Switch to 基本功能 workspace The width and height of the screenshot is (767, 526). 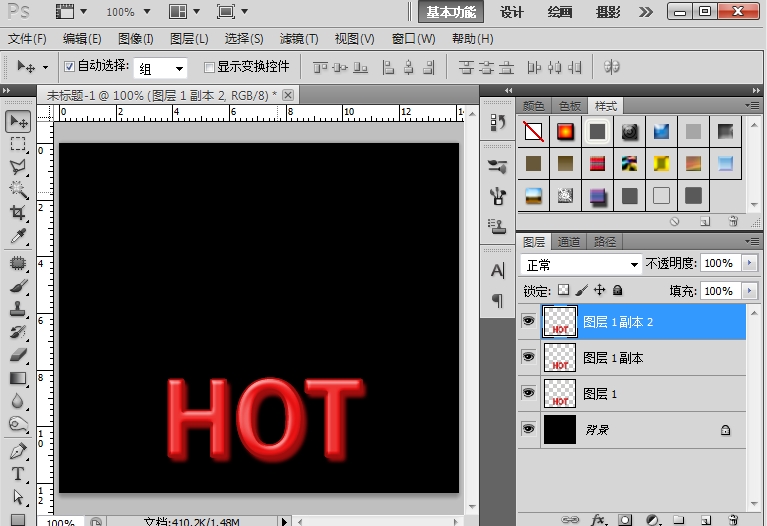[451, 12]
